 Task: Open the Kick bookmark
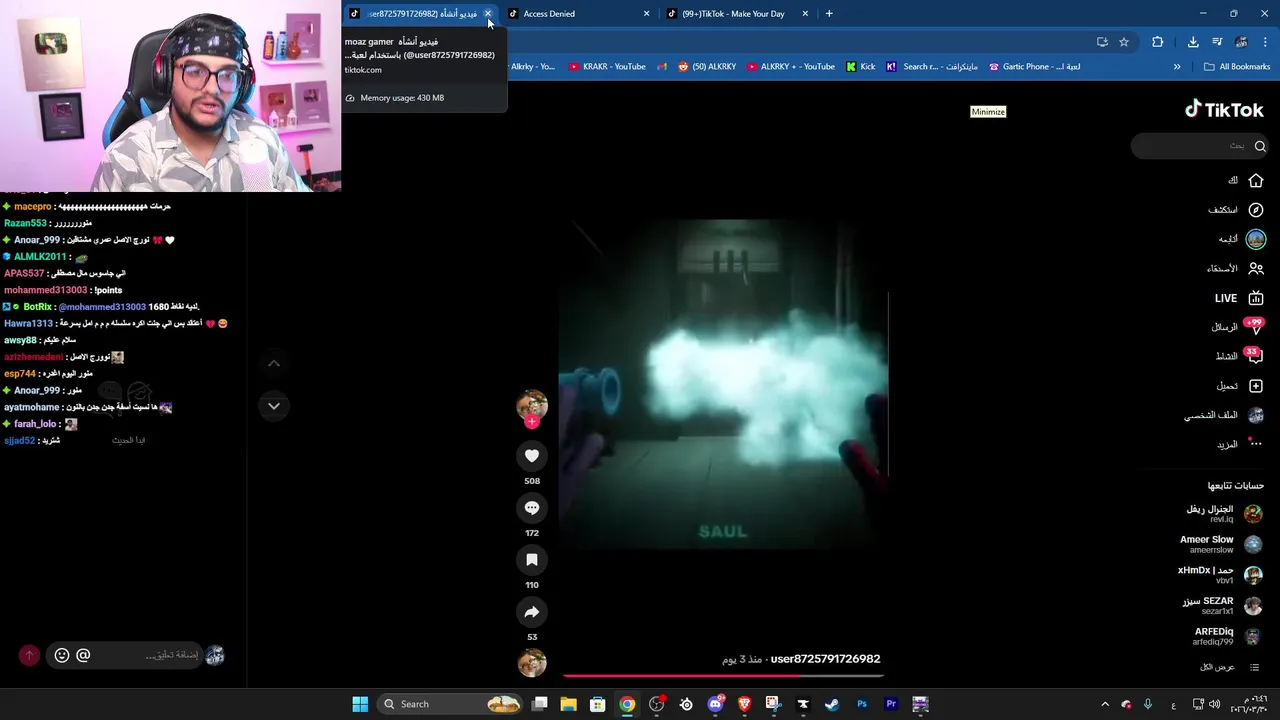pos(860,67)
